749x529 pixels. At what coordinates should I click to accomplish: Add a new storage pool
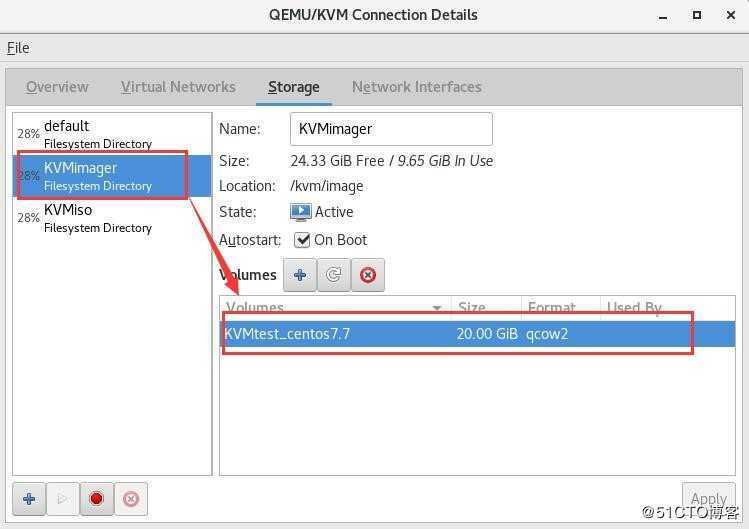click(29, 499)
